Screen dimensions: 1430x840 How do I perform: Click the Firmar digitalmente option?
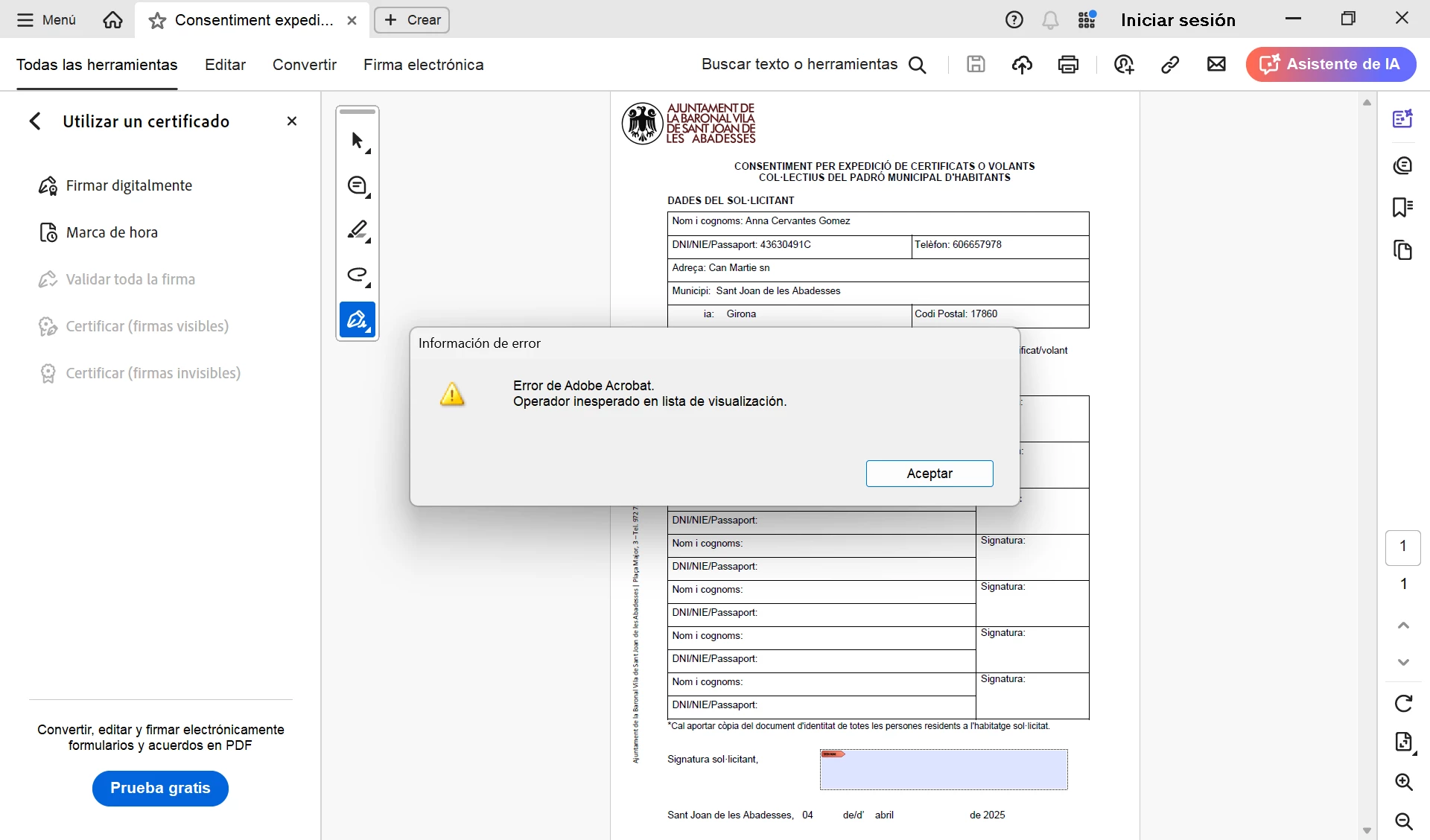[129, 185]
